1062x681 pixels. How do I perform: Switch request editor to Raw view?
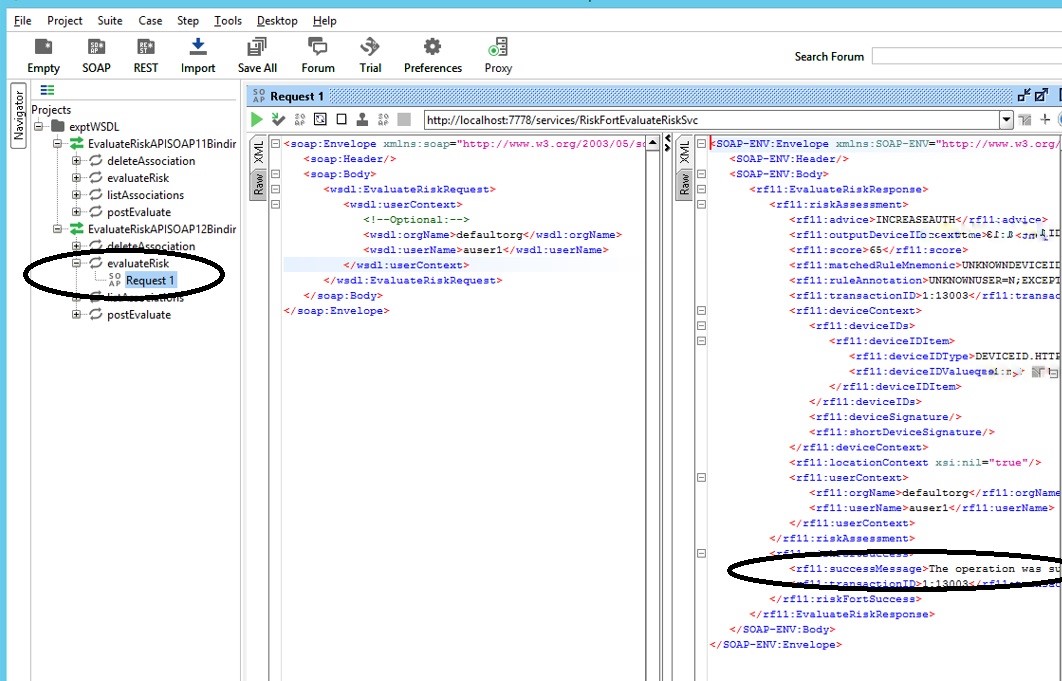point(258,184)
